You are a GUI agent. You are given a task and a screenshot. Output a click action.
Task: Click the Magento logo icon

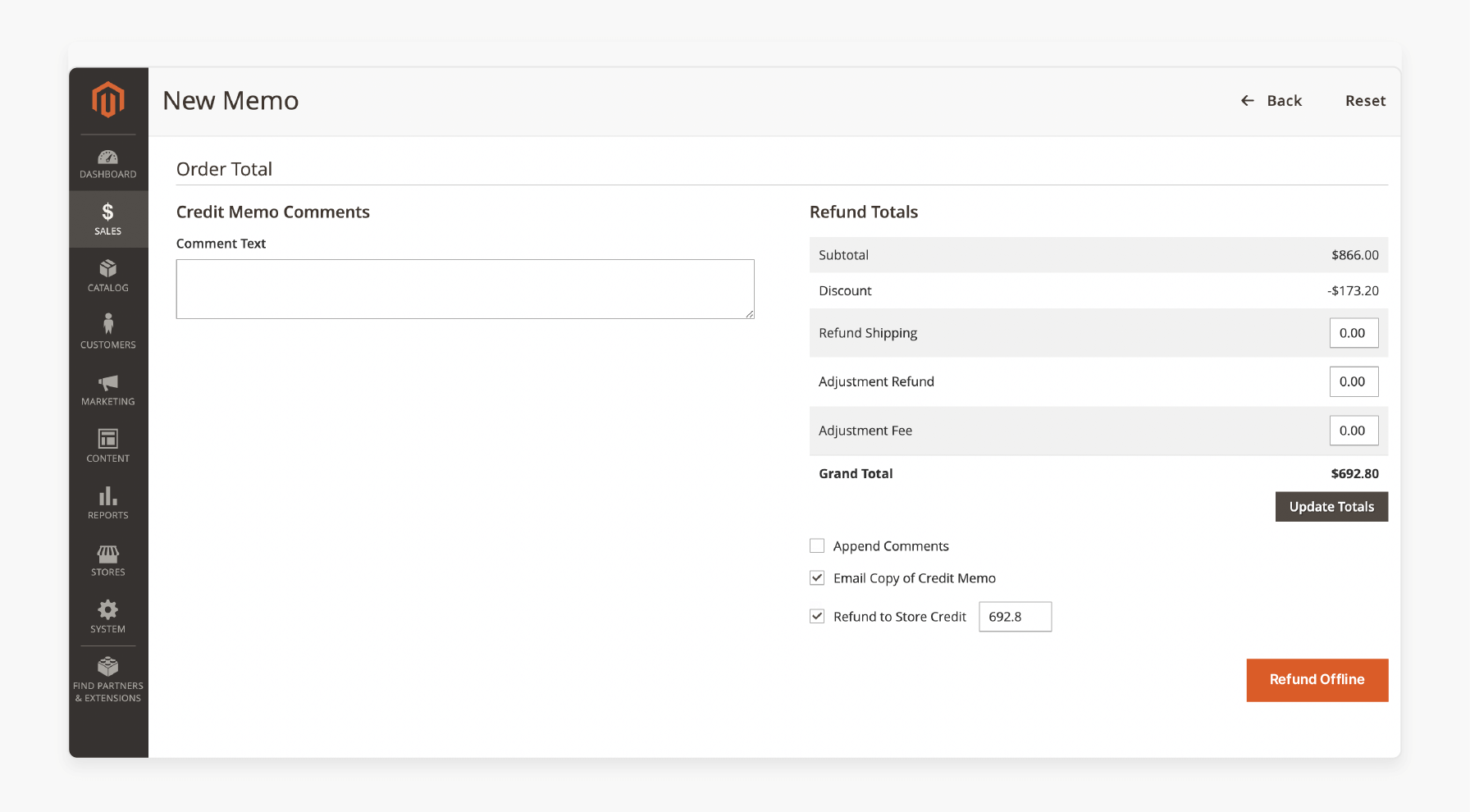point(108,100)
